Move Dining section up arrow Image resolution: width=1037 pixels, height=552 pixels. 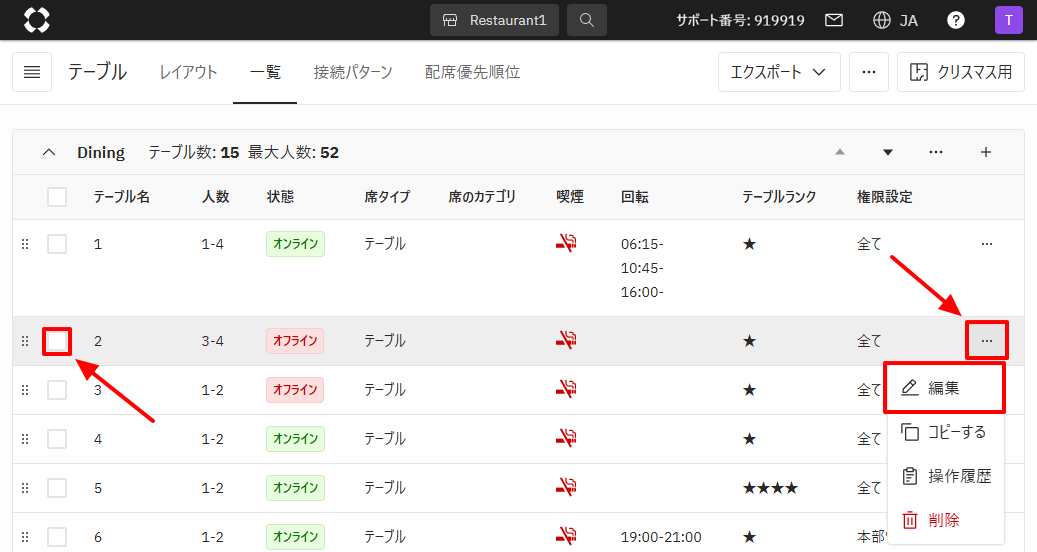coord(840,152)
